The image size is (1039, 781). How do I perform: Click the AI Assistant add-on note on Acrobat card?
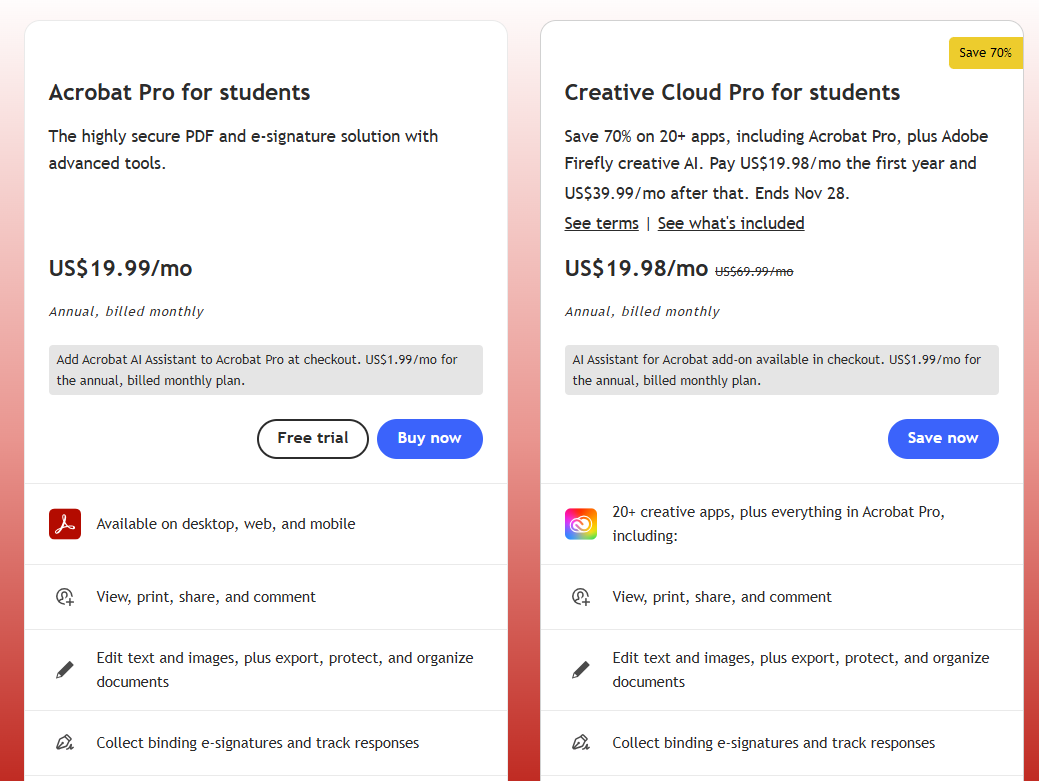coord(265,370)
